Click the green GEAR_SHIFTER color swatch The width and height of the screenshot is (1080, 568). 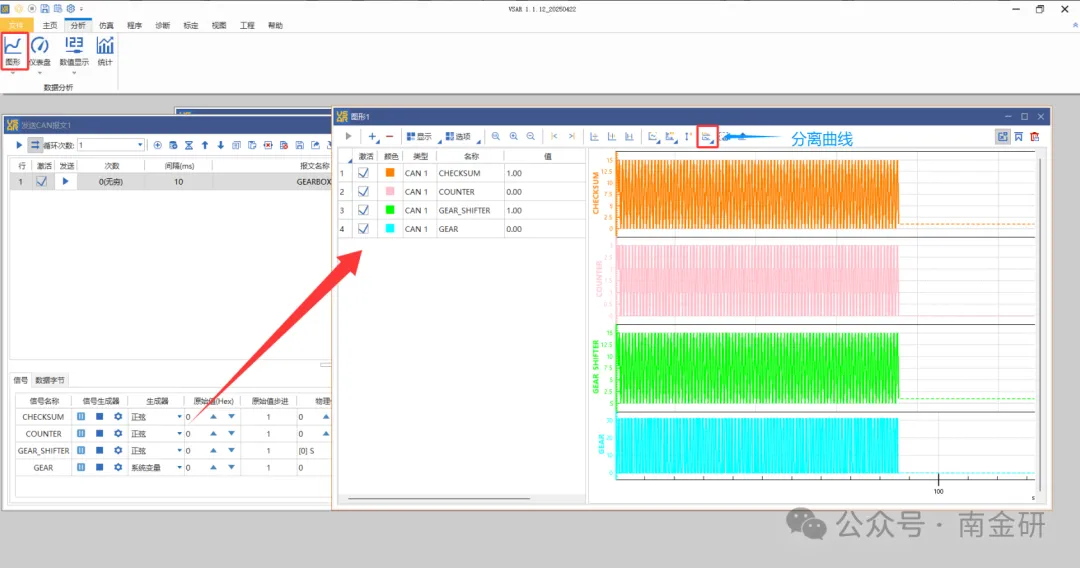click(x=390, y=210)
